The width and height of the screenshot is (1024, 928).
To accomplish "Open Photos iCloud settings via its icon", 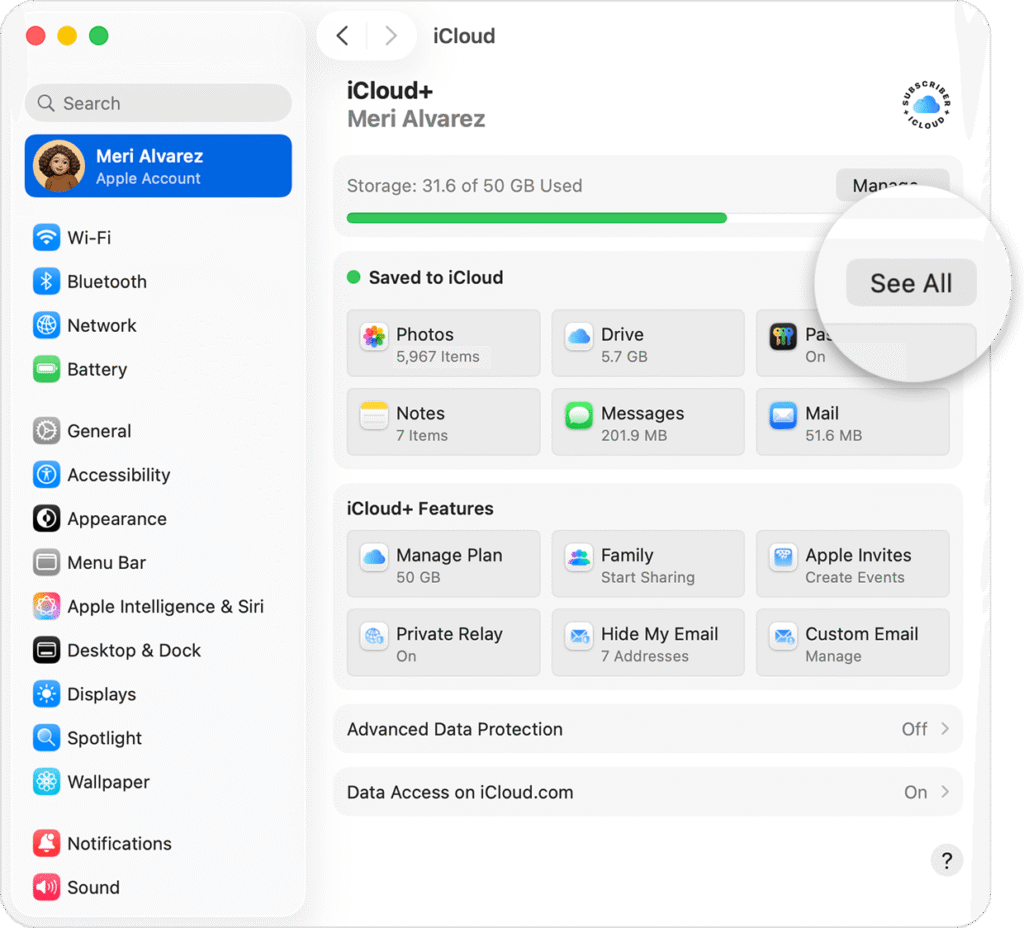I will [x=373, y=337].
